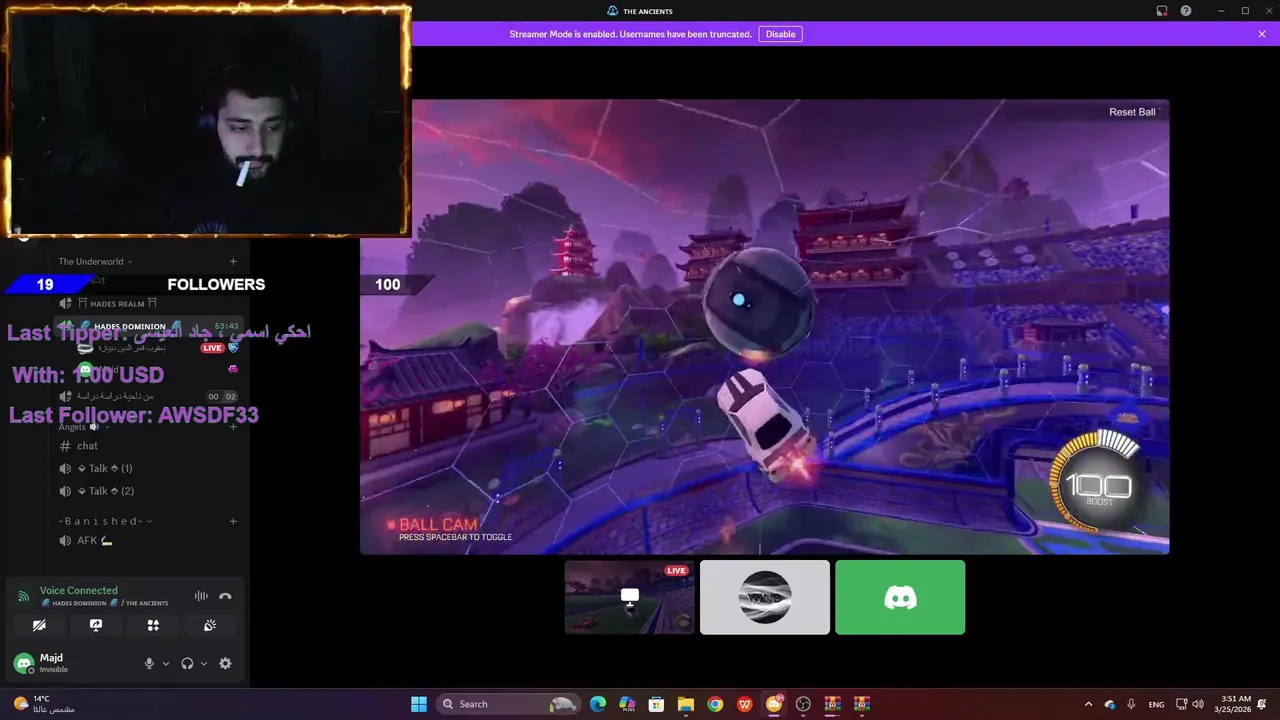
Task: Add a channel to the Banished category
Action: 233,521
